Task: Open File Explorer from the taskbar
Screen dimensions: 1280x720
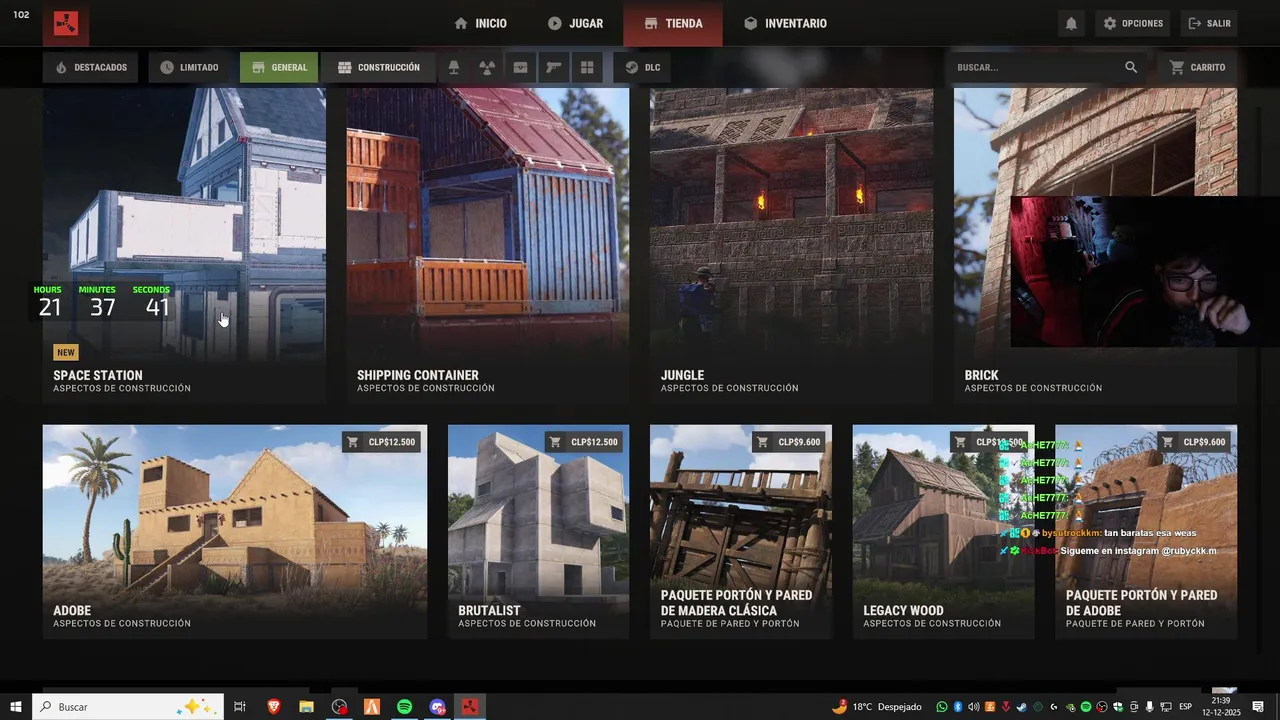Action: [x=306, y=707]
